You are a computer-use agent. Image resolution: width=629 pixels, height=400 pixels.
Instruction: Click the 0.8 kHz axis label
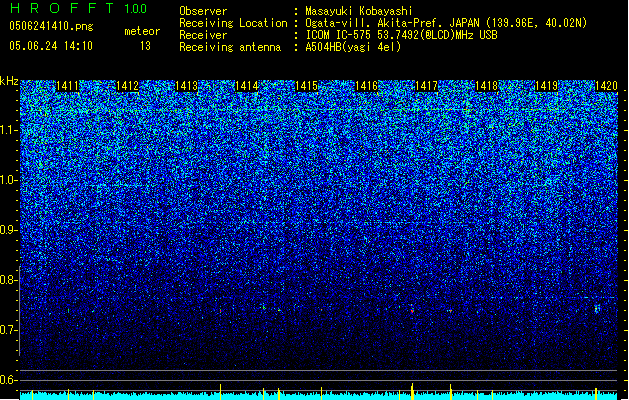pyautogui.click(x=9, y=280)
